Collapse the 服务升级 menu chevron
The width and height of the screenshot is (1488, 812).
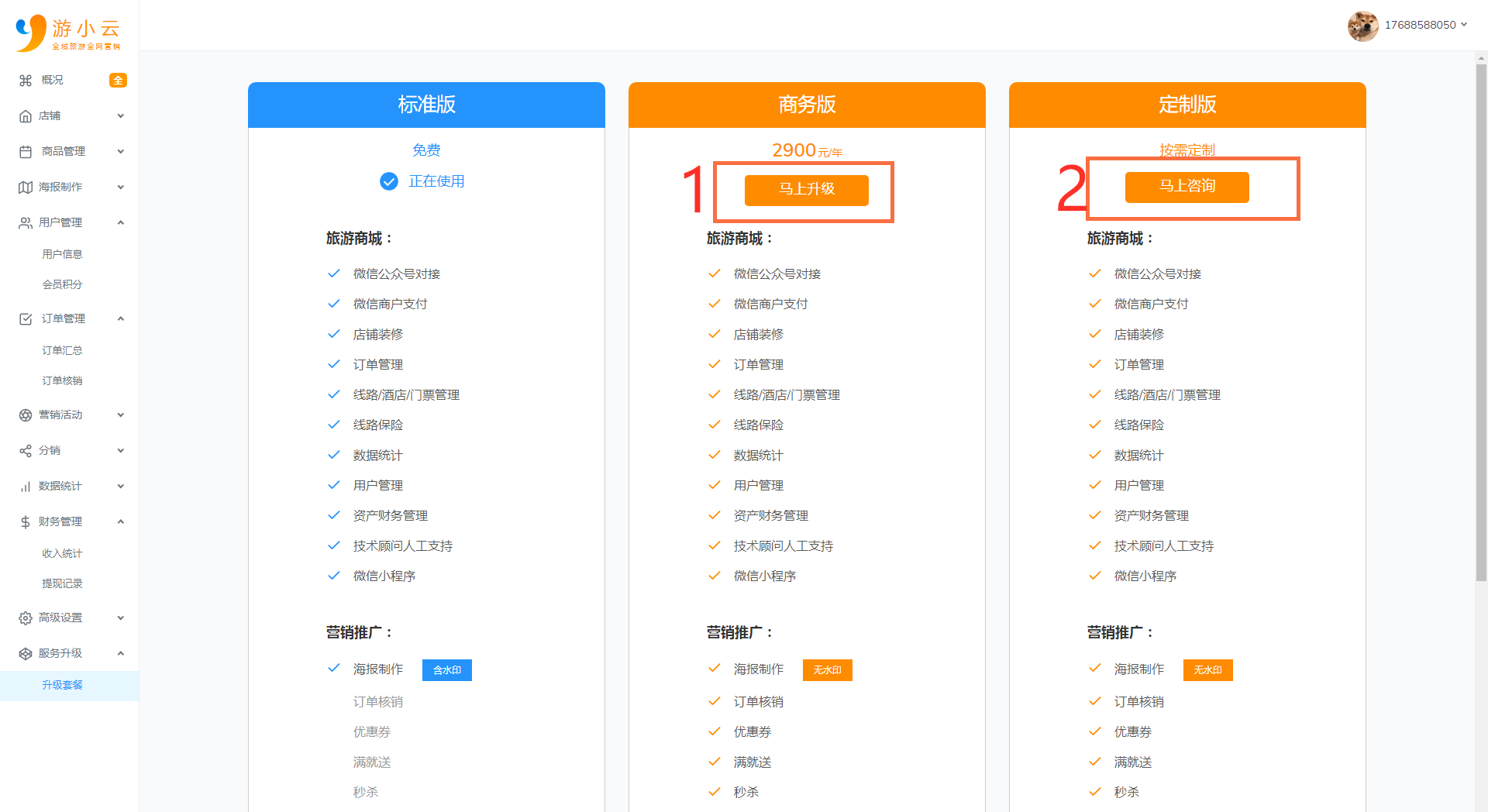click(x=121, y=654)
